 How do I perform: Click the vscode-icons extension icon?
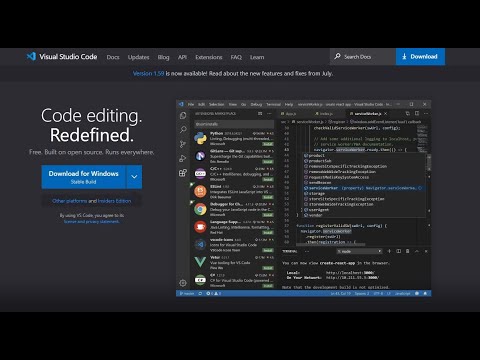click(200, 244)
